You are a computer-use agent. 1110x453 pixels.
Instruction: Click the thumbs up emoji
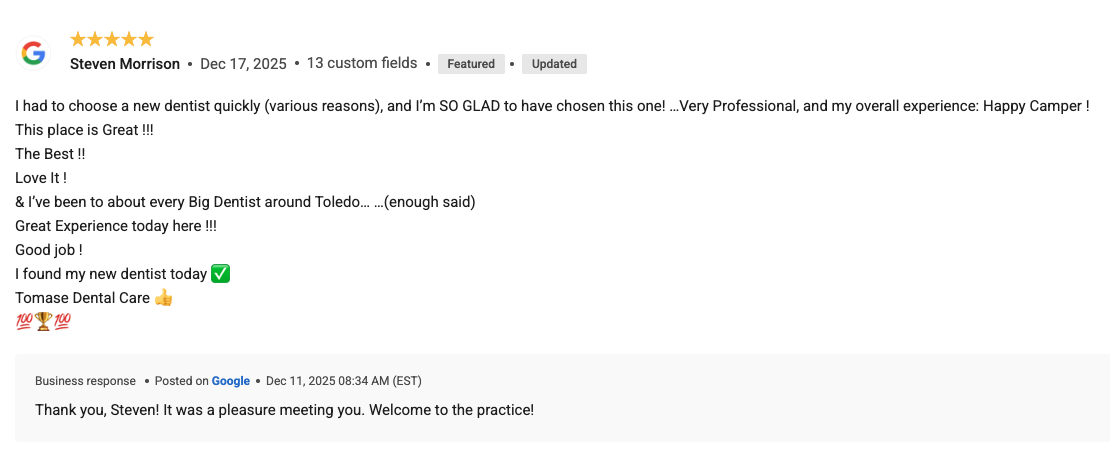(x=163, y=297)
